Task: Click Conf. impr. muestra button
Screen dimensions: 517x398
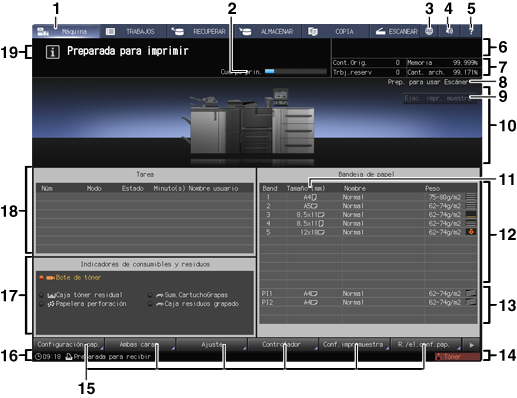Action: click(354, 345)
